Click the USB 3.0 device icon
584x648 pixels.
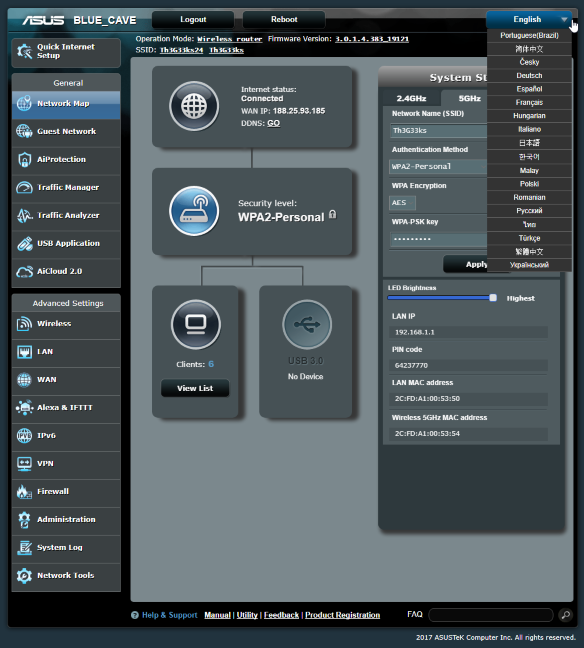point(307,324)
